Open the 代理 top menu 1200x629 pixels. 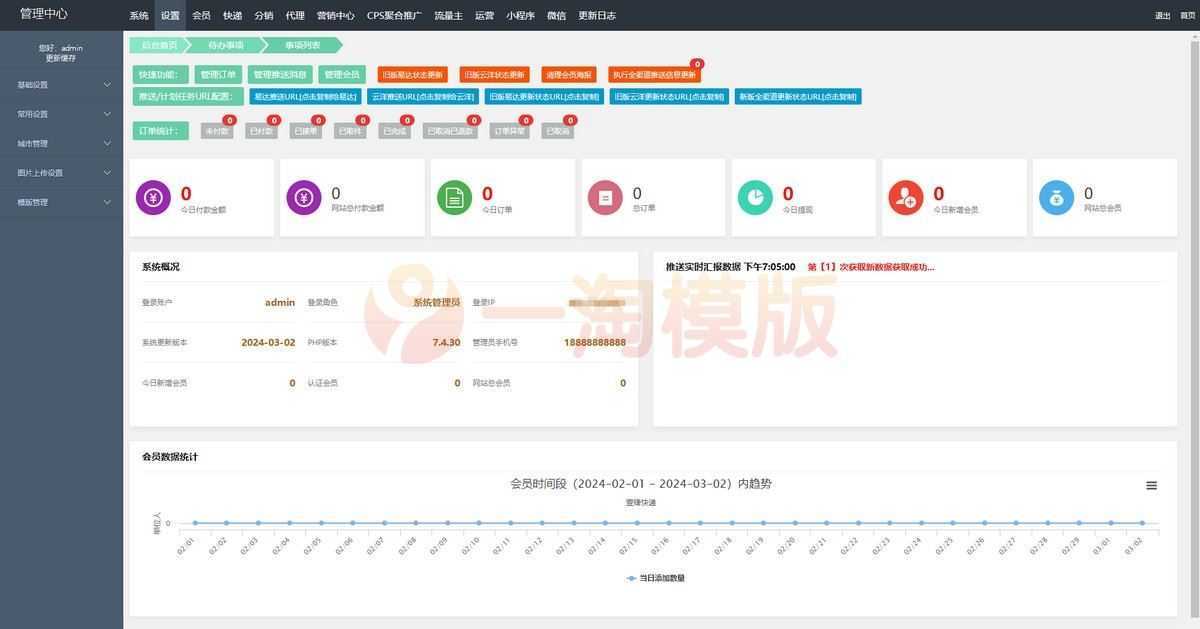294,15
